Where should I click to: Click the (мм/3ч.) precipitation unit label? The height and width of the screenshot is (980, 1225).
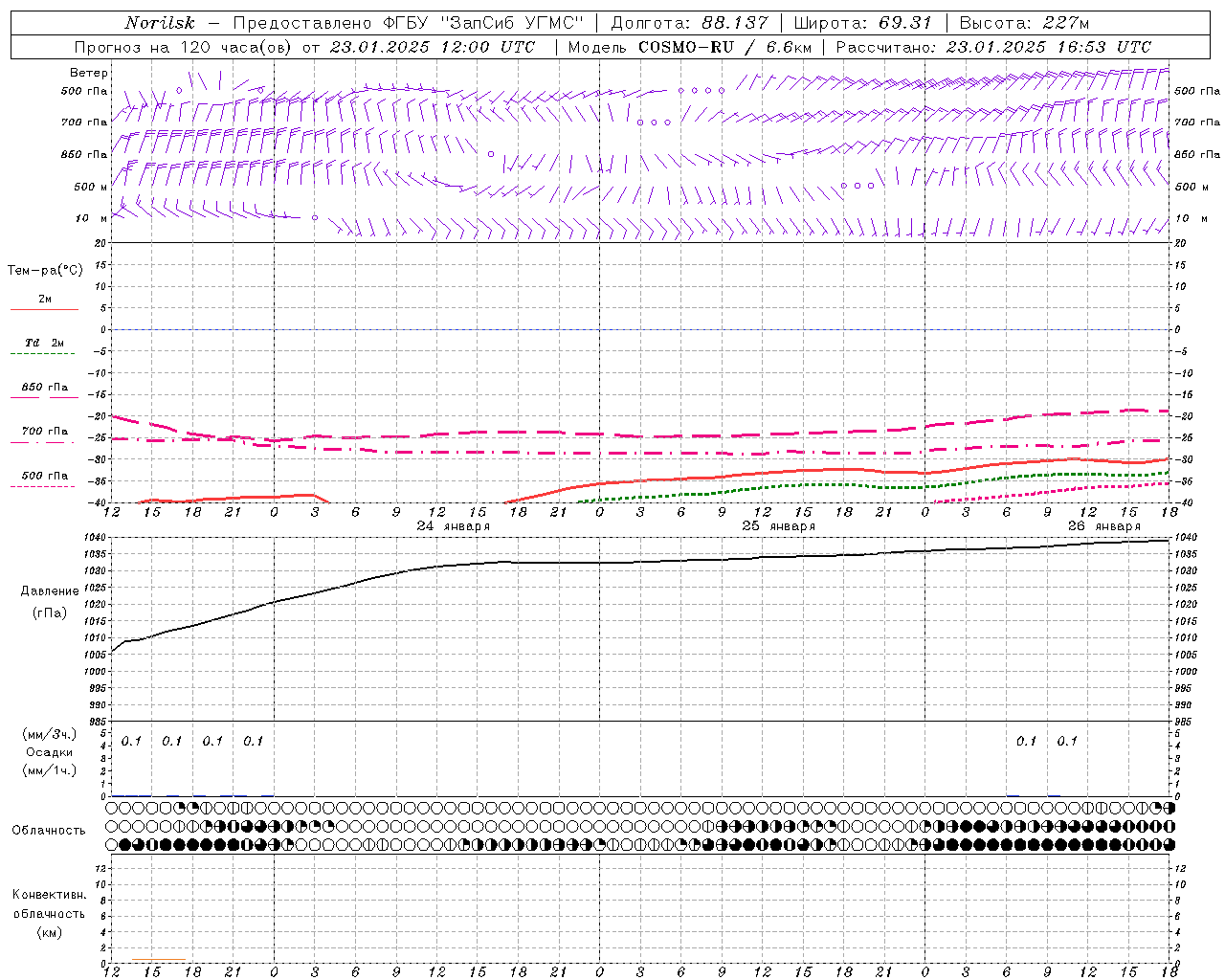[x=50, y=735]
